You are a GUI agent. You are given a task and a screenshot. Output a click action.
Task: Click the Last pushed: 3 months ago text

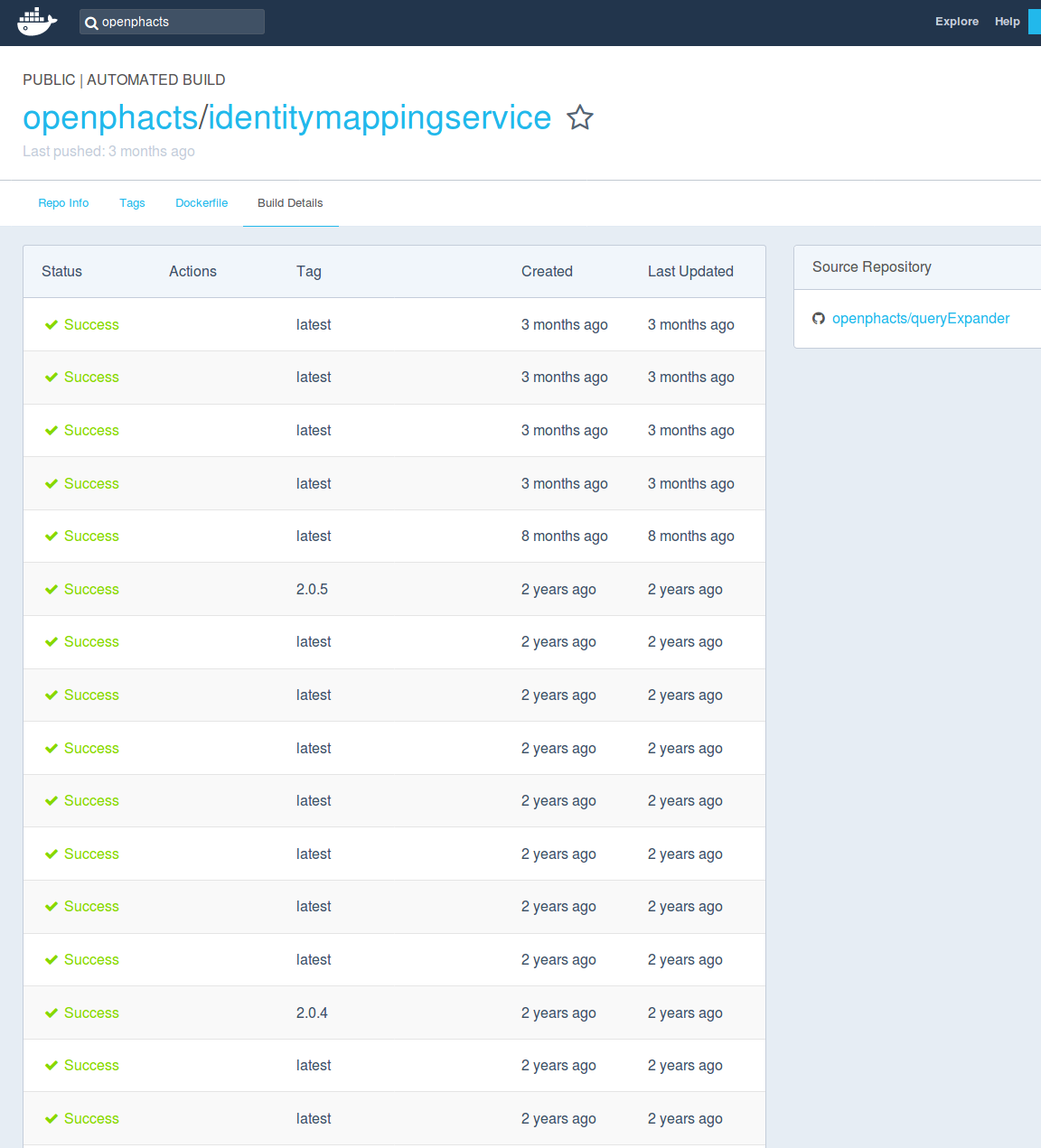(x=108, y=151)
